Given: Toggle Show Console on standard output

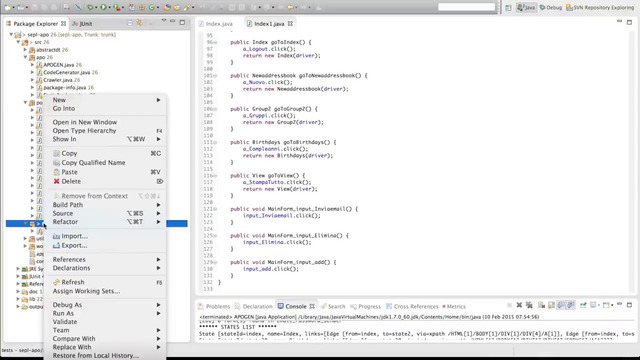Looking at the screenshot, I should pos(561,305).
